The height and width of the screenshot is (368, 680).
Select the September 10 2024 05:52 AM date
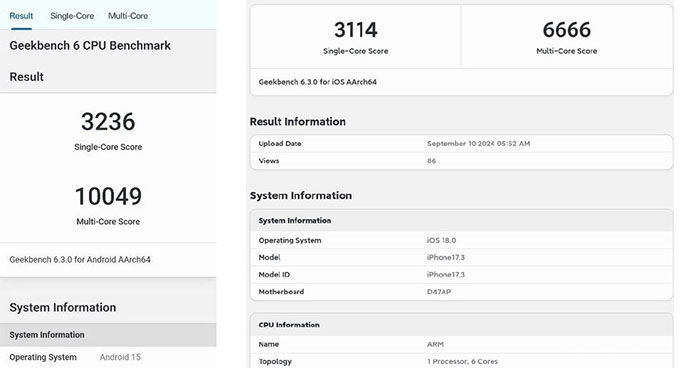click(x=478, y=143)
